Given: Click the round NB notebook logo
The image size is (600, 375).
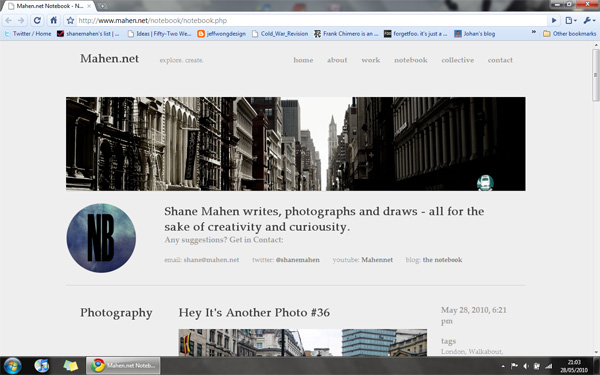Looking at the screenshot, I should click(x=101, y=238).
